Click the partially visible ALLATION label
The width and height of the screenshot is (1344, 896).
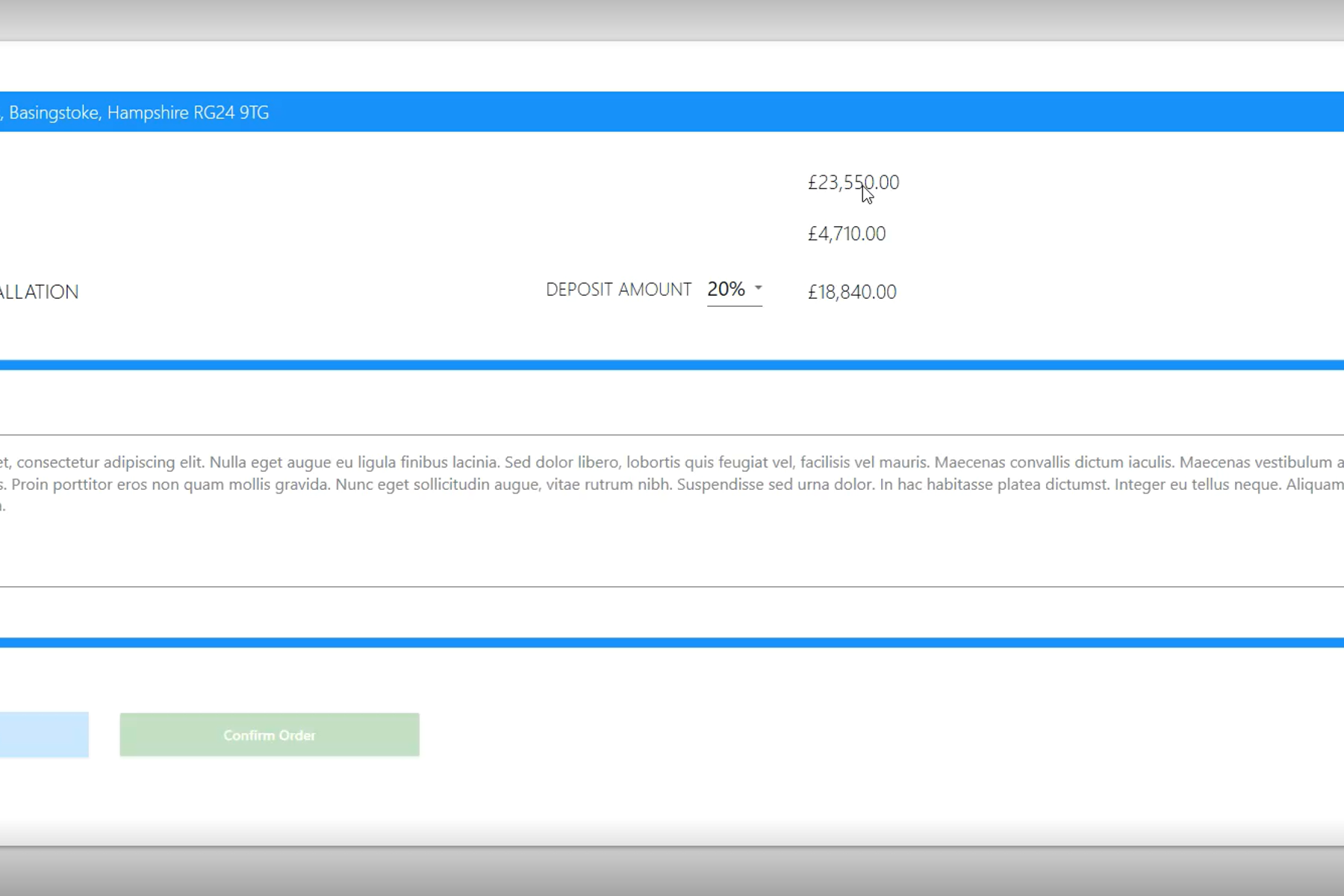tap(39, 292)
